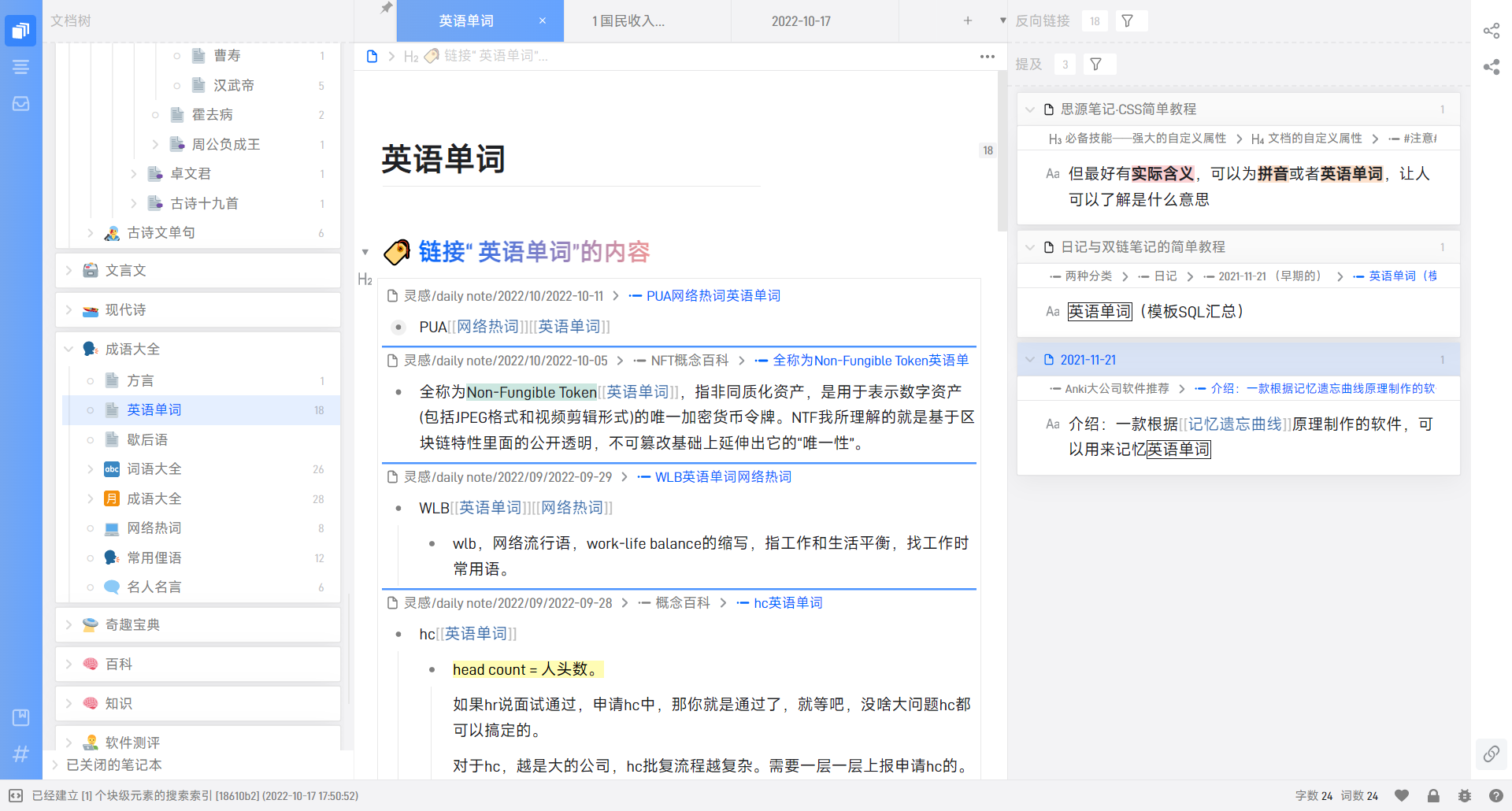Screen dimensions: 1512x811
Task: Expand the 文言文 notebook
Action: click(69, 270)
